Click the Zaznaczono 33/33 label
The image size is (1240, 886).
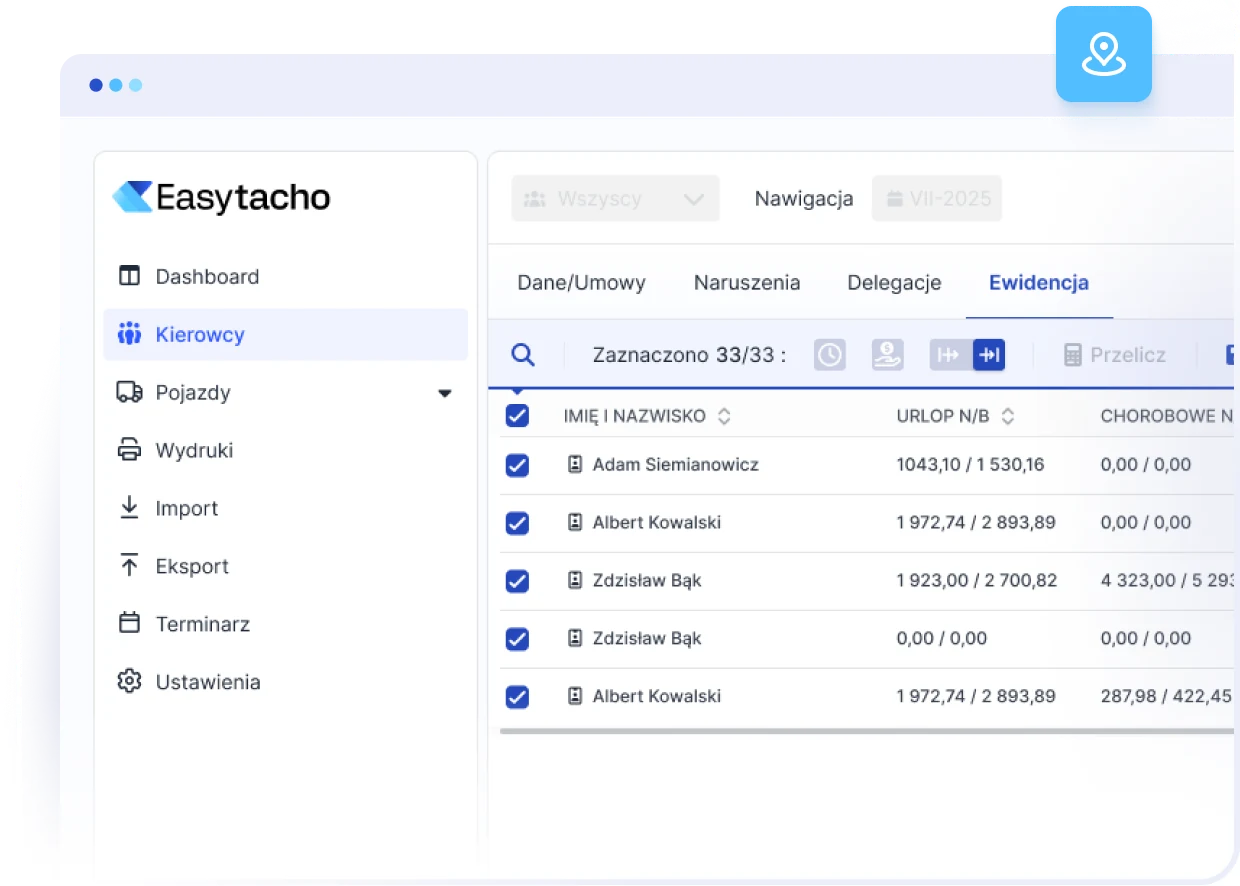[690, 355]
